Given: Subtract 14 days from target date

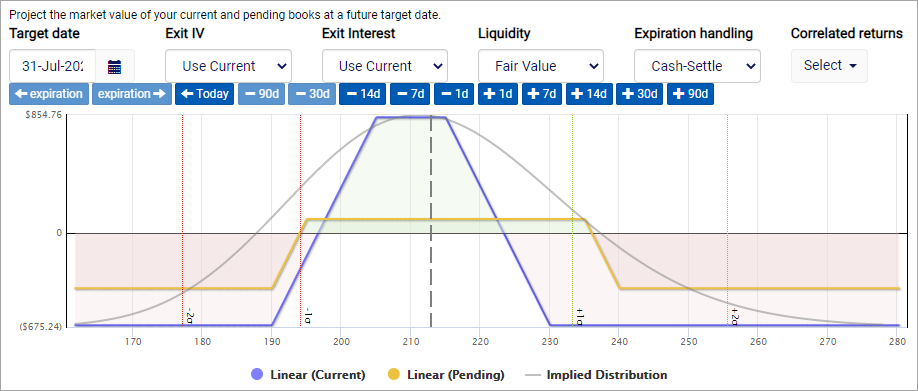Looking at the screenshot, I should pyautogui.click(x=362, y=94).
